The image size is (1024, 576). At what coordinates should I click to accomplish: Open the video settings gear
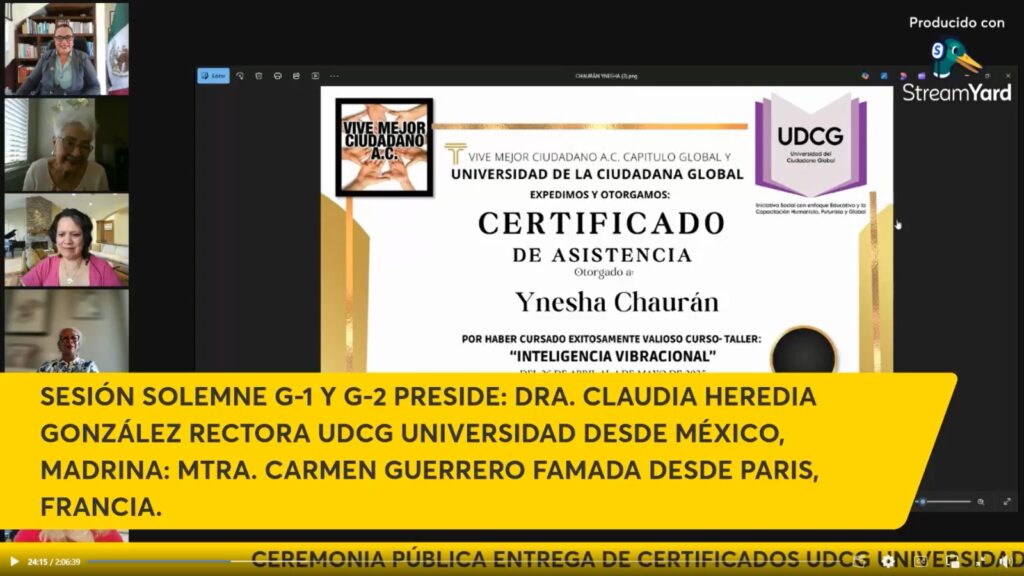tap(888, 561)
